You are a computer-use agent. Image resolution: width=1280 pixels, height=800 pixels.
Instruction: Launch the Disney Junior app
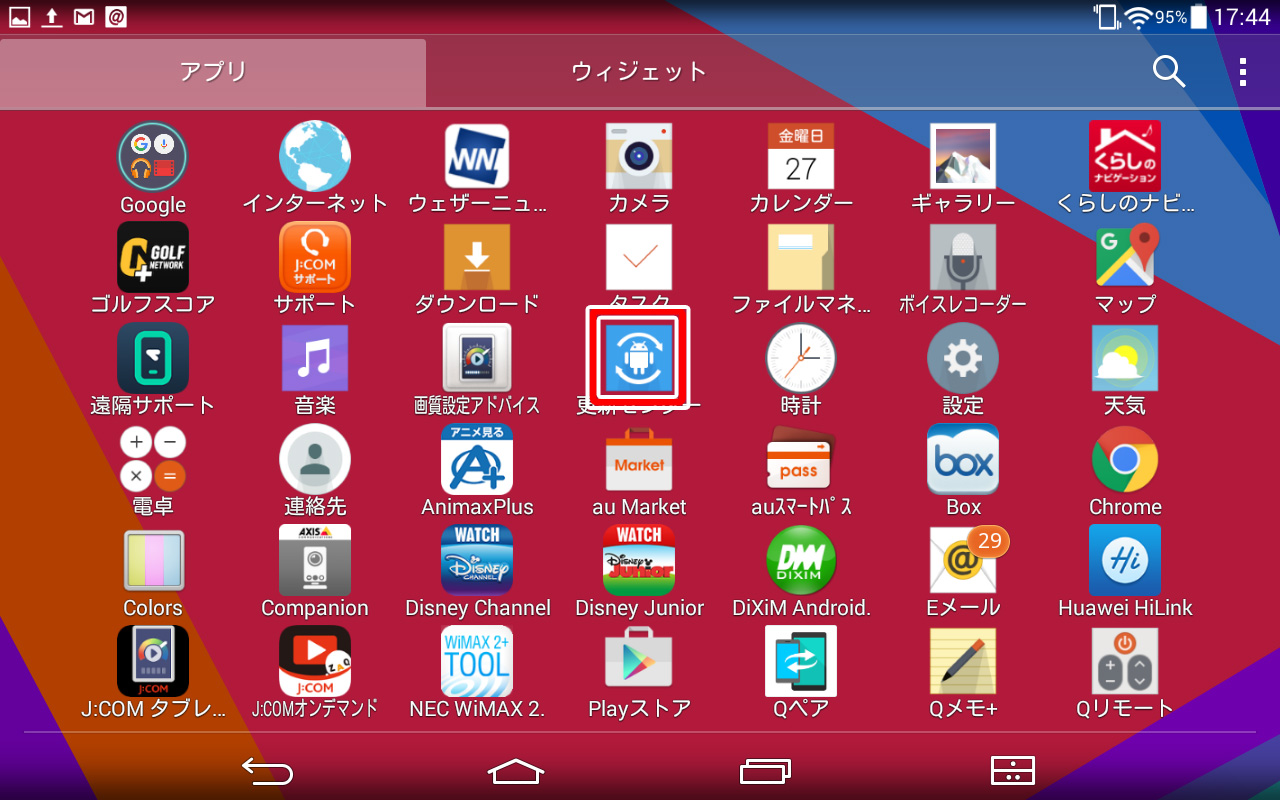(639, 560)
